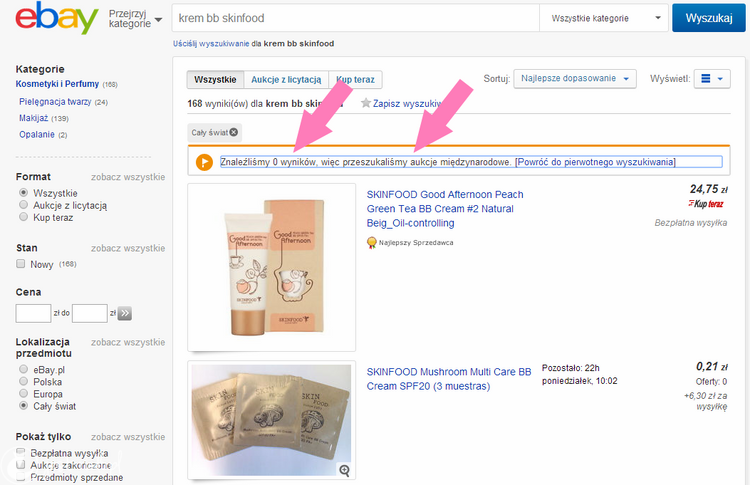Viewport: 750px width, 485px height.
Task: Save search via the star icon
Action: pos(366,103)
